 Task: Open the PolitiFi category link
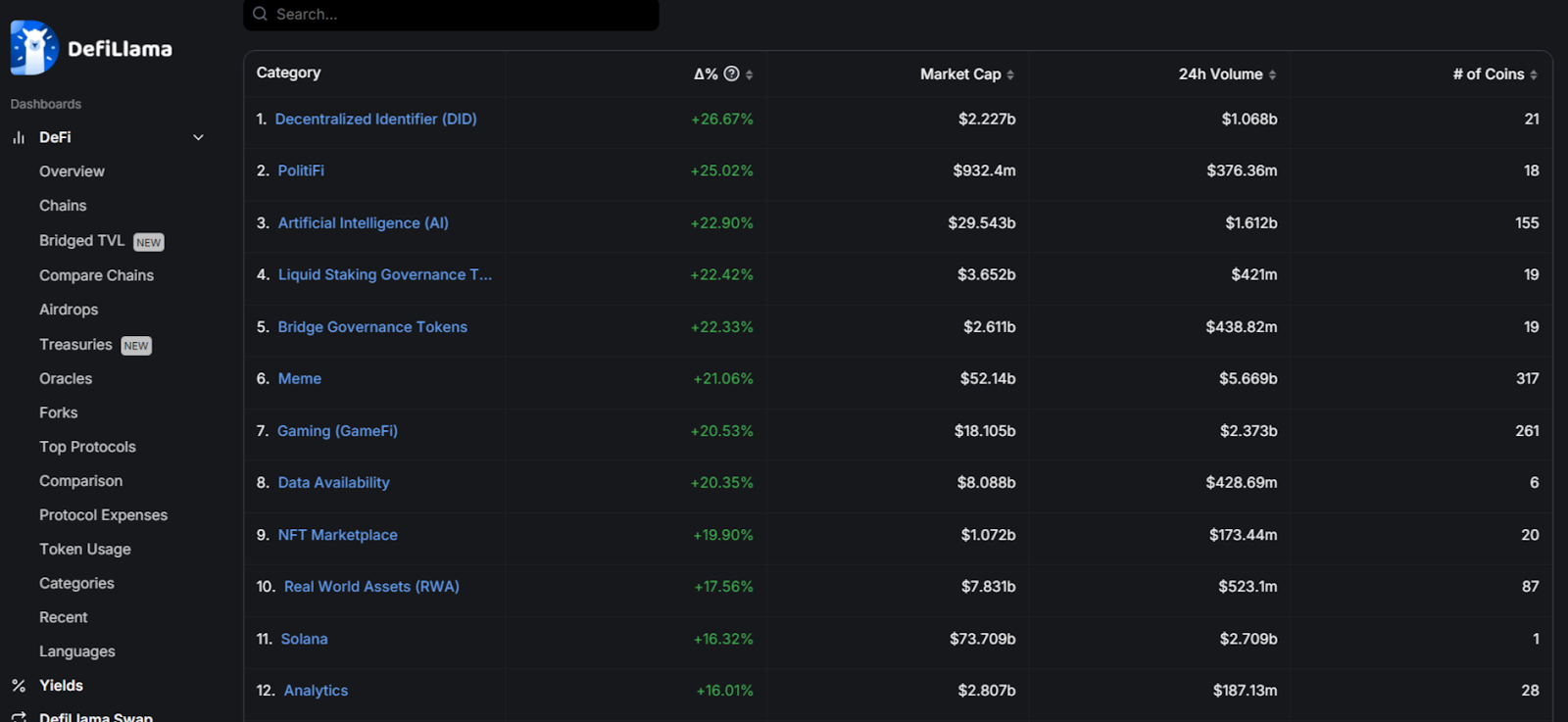coord(301,170)
